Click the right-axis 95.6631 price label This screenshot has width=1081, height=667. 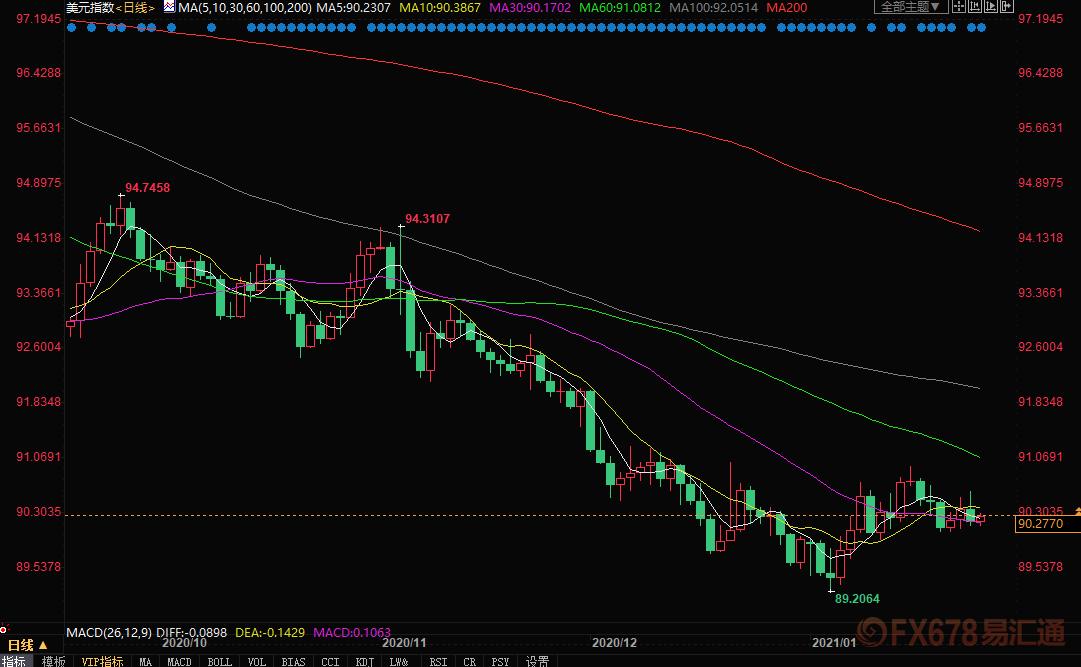[x=1040, y=128]
